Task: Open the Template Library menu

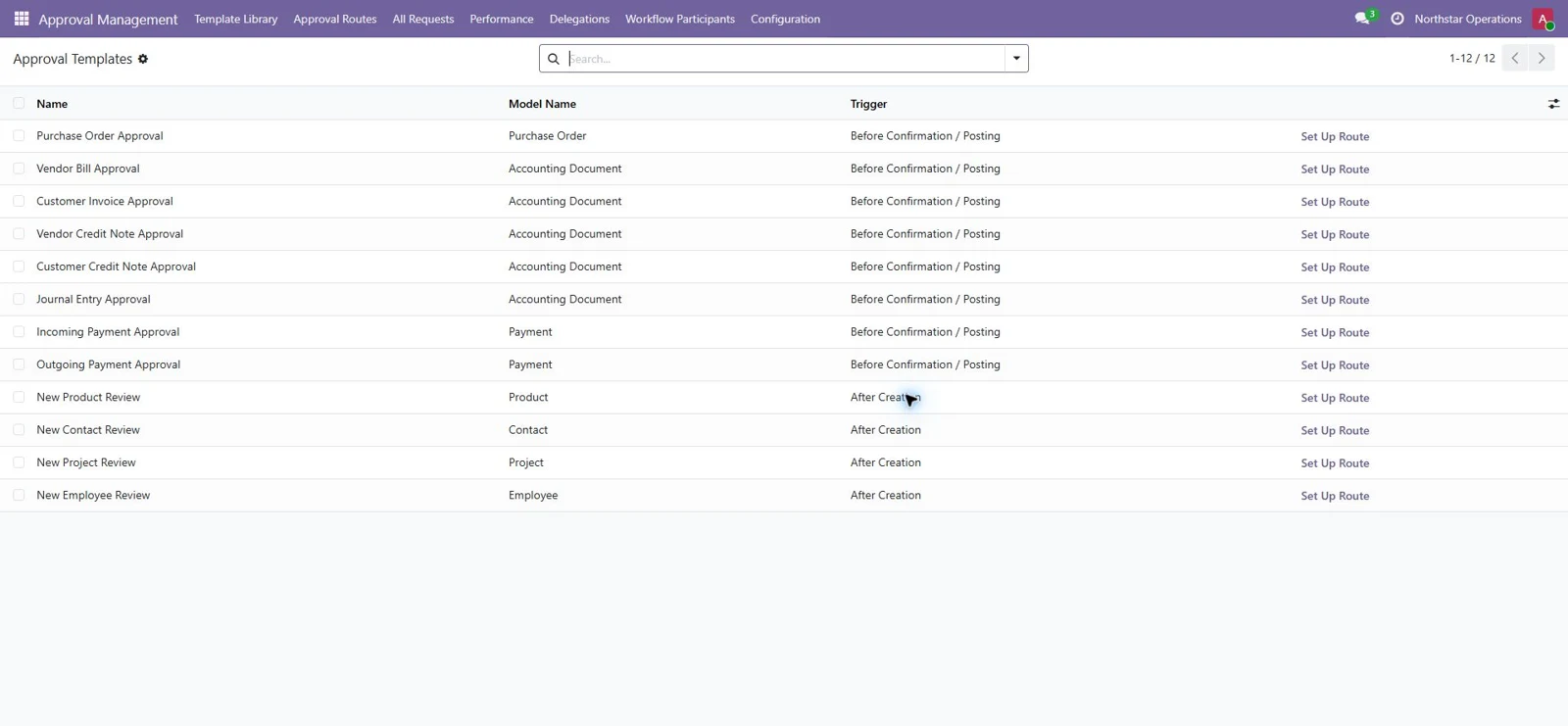Action: (x=235, y=19)
